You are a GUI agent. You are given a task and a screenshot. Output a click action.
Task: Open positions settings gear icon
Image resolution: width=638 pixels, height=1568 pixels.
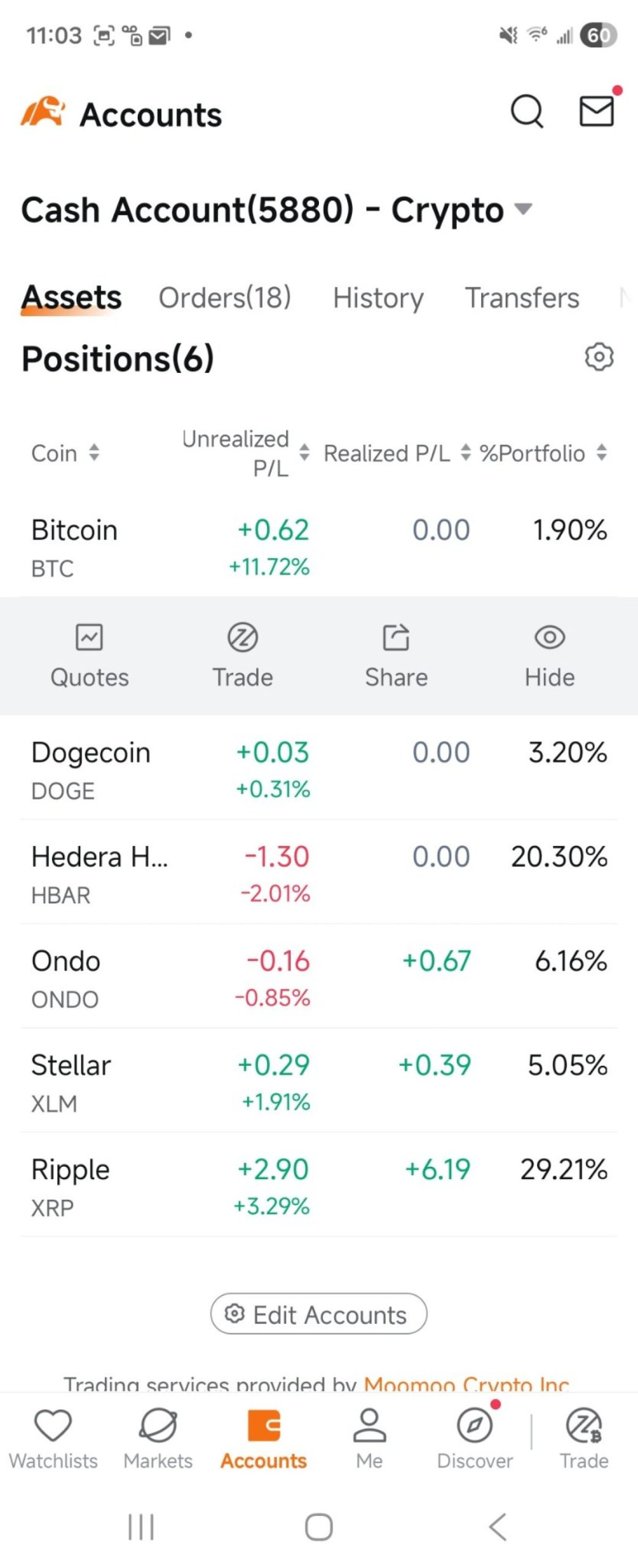point(599,356)
